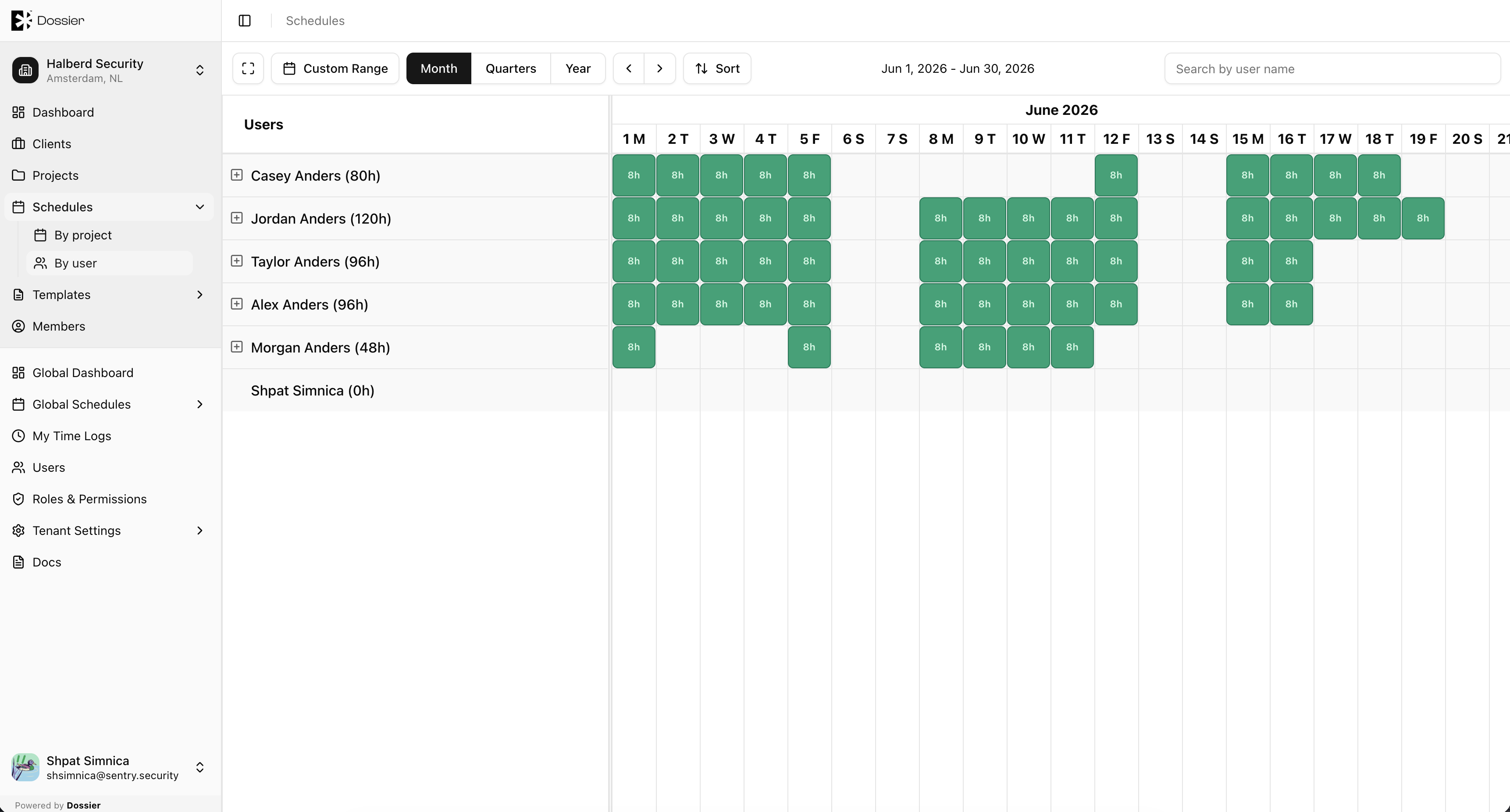Select By project schedule view
Screen dimensions: 1510x812
point(110,235)
